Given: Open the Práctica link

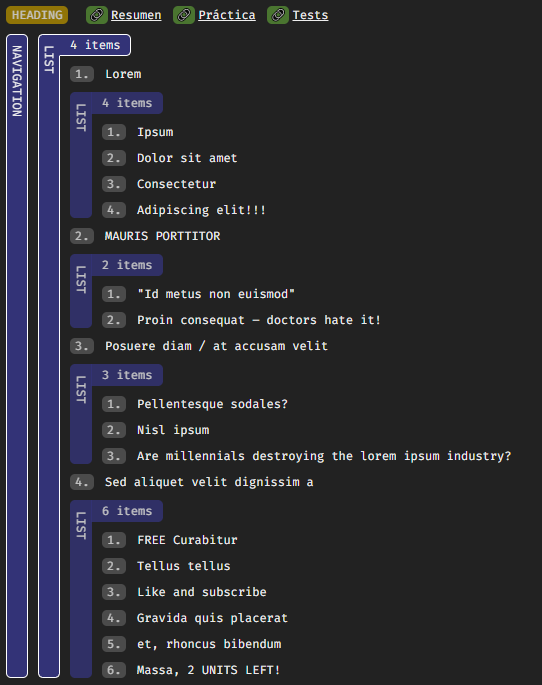Looking at the screenshot, I should (227, 15).
